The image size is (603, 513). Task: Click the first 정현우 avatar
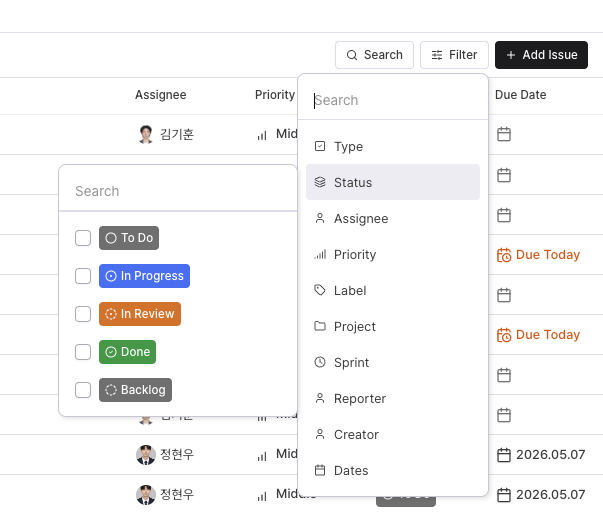146,455
